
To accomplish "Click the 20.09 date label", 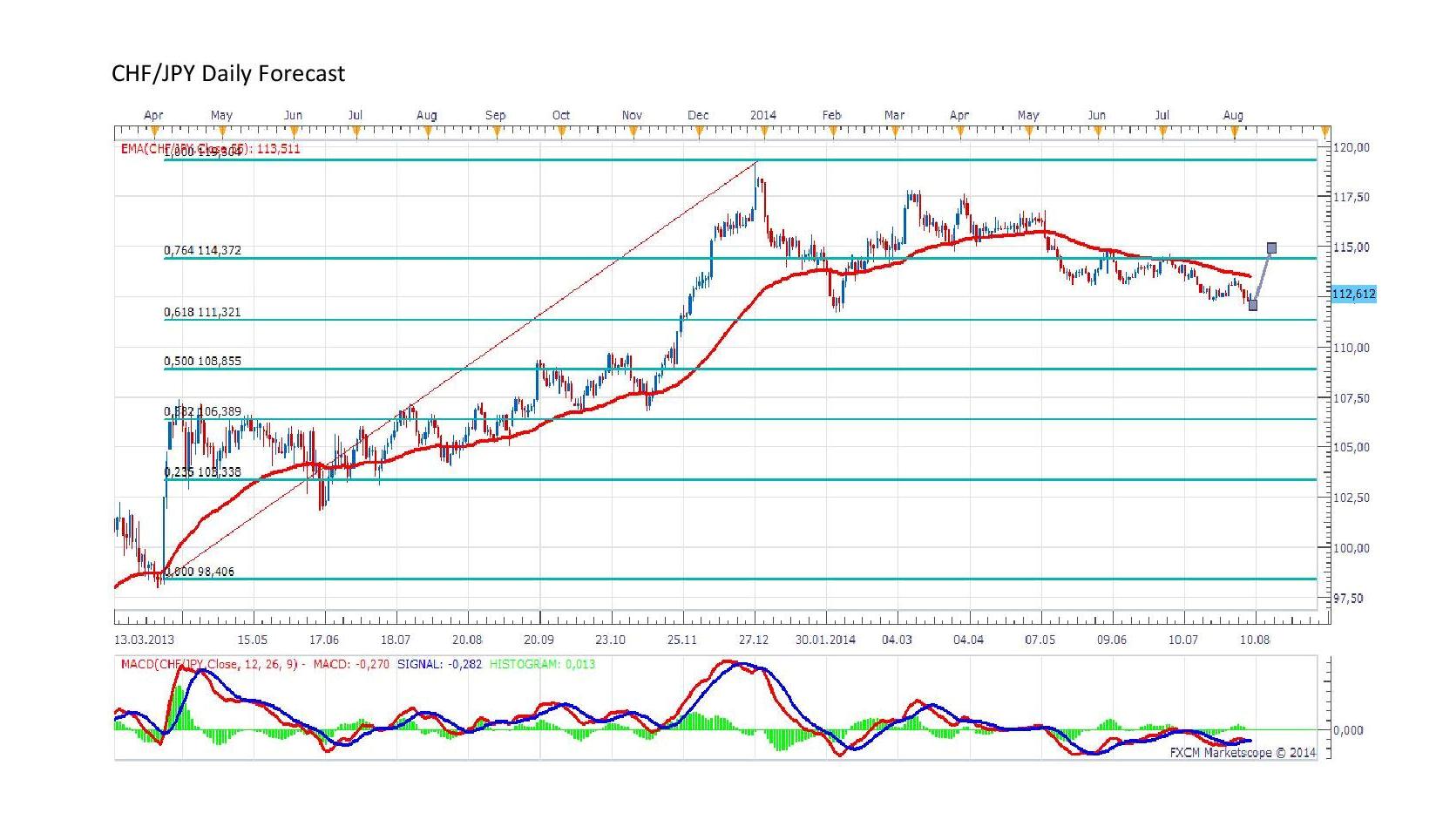I will click(x=539, y=640).
